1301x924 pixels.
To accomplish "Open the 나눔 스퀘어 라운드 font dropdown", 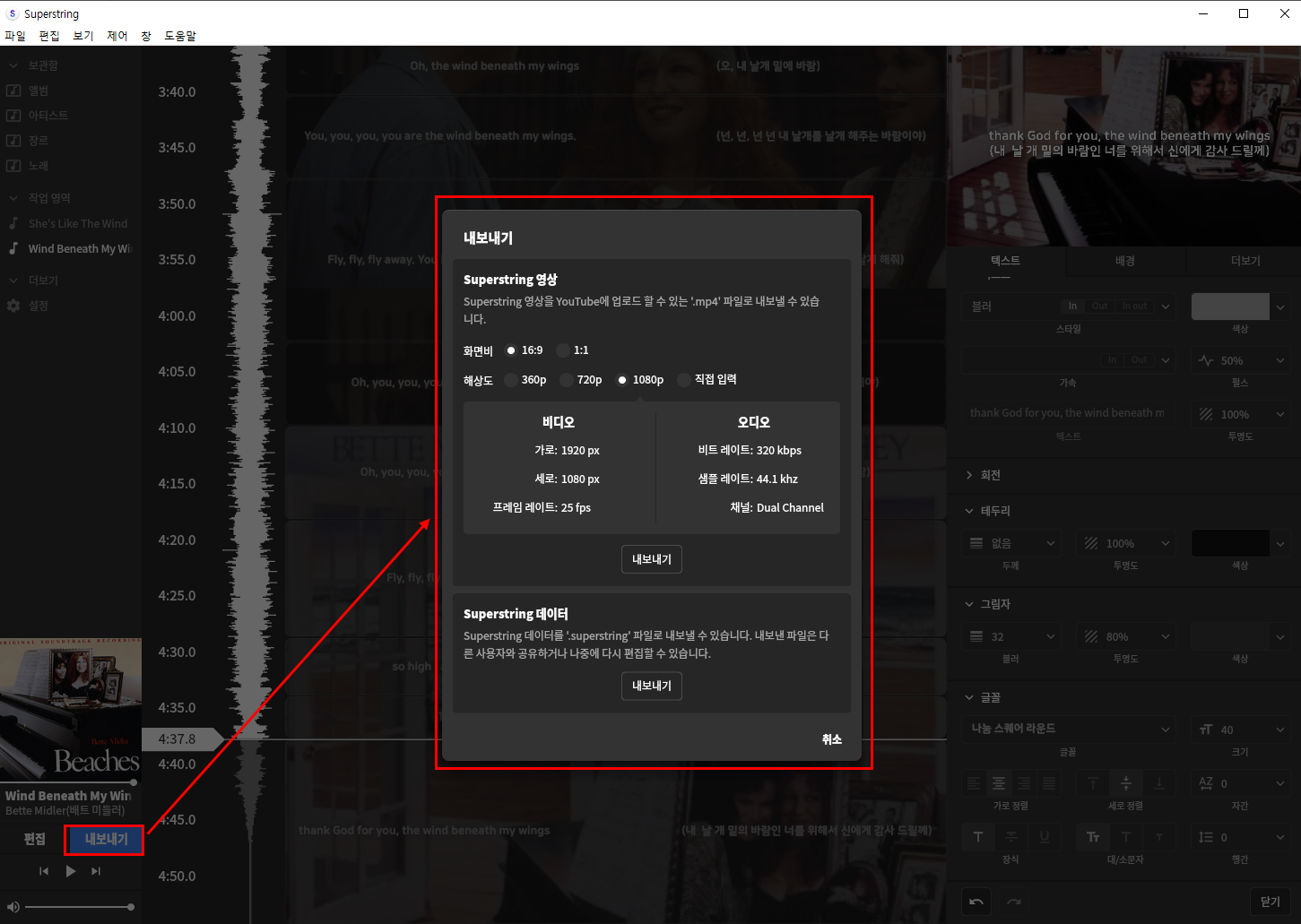I will pyautogui.click(x=1069, y=730).
